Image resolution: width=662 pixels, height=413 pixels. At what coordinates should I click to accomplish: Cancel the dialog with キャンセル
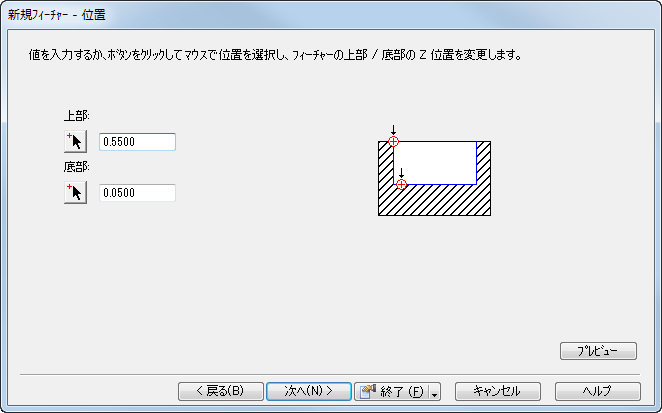[x=498, y=390]
